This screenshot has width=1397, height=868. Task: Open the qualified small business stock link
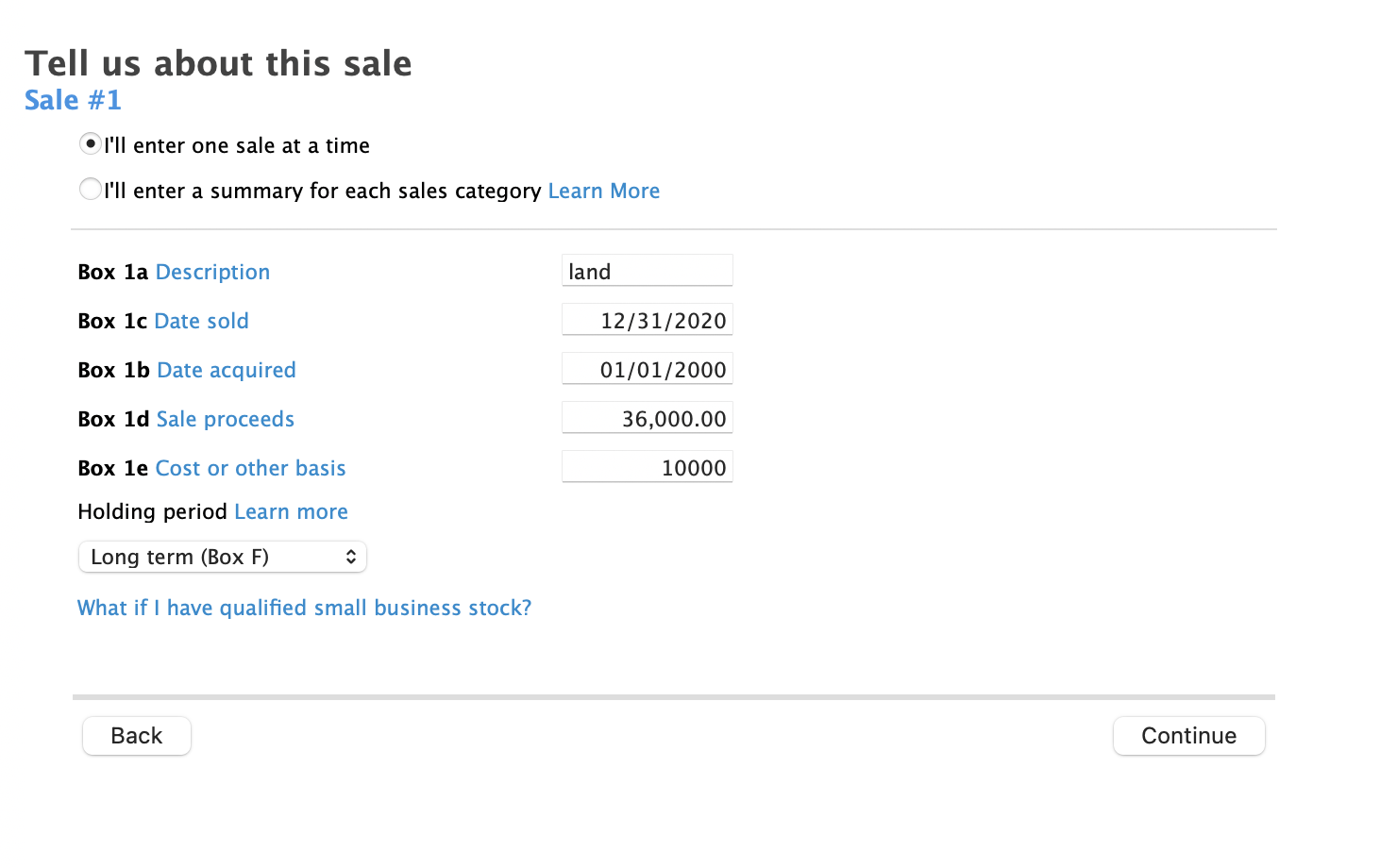click(x=304, y=608)
